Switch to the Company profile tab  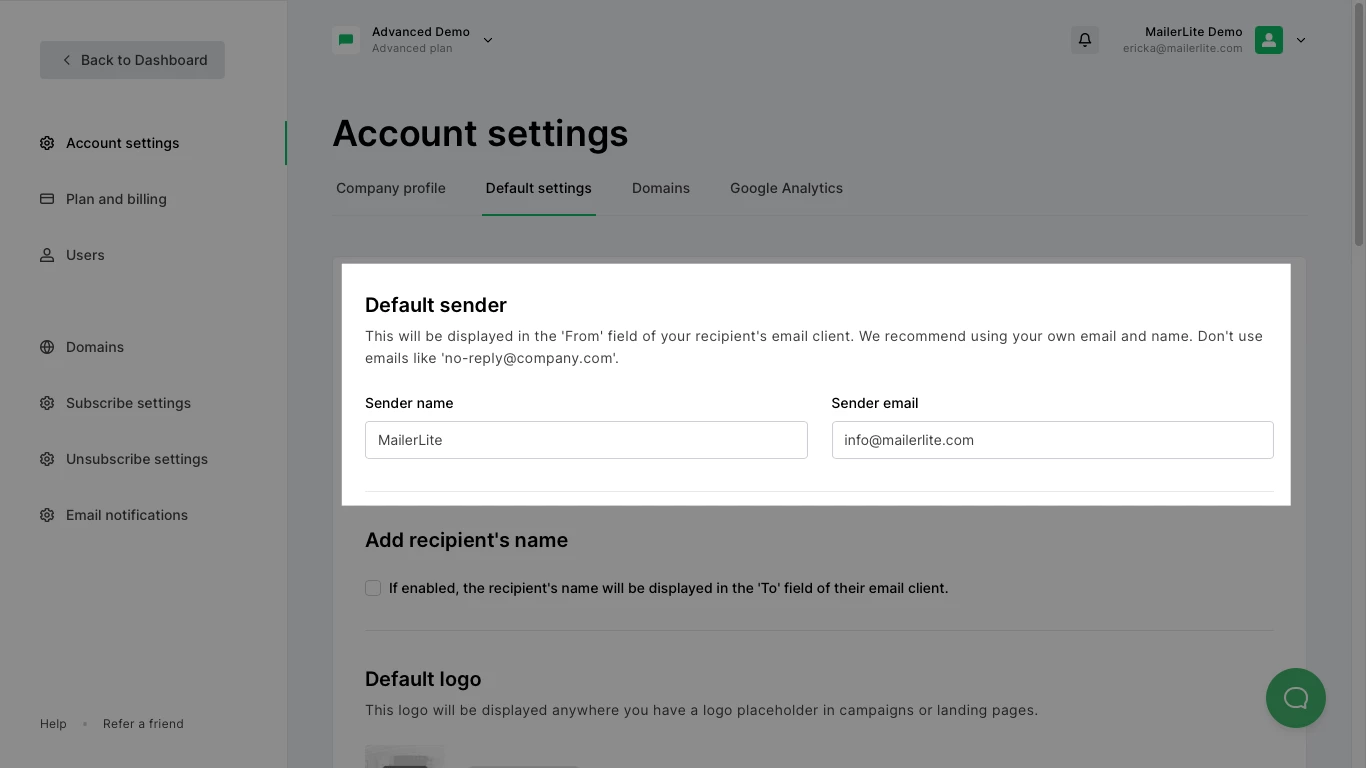click(391, 188)
